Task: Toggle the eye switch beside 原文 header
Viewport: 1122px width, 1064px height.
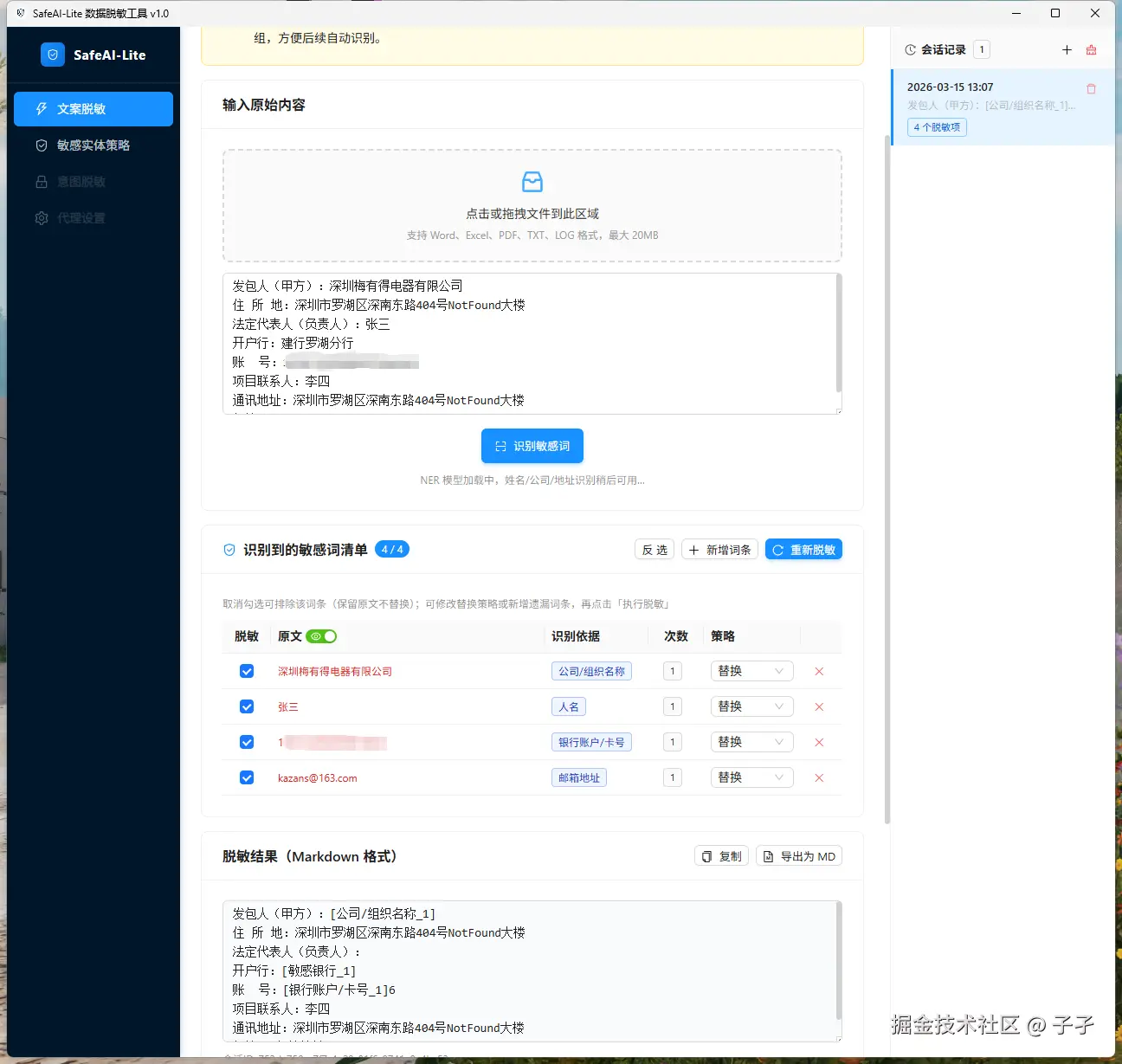Action: pos(319,635)
